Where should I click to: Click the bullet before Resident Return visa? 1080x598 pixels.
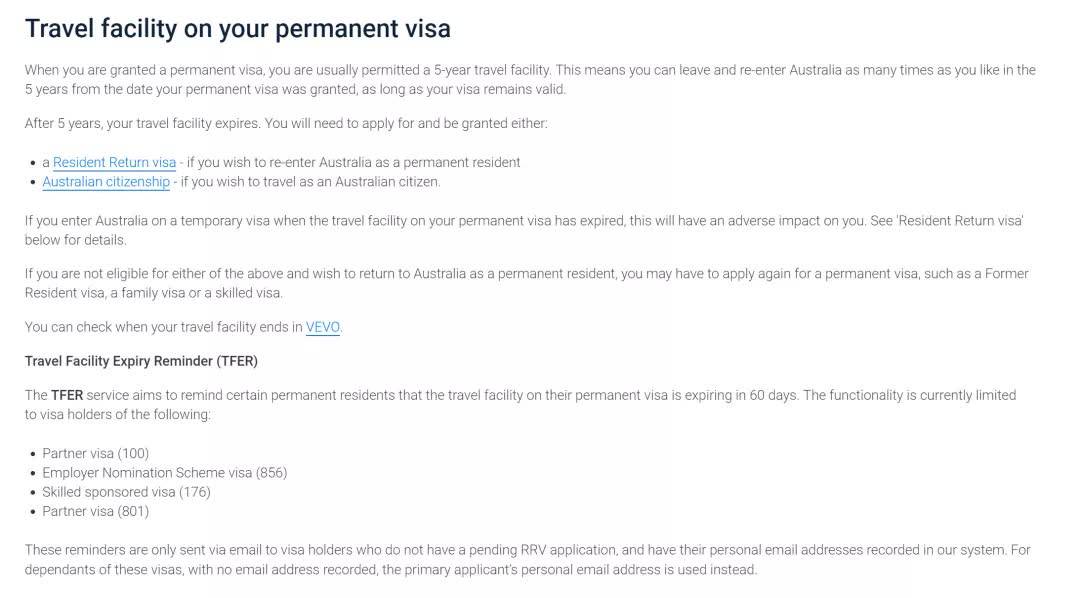(x=33, y=163)
